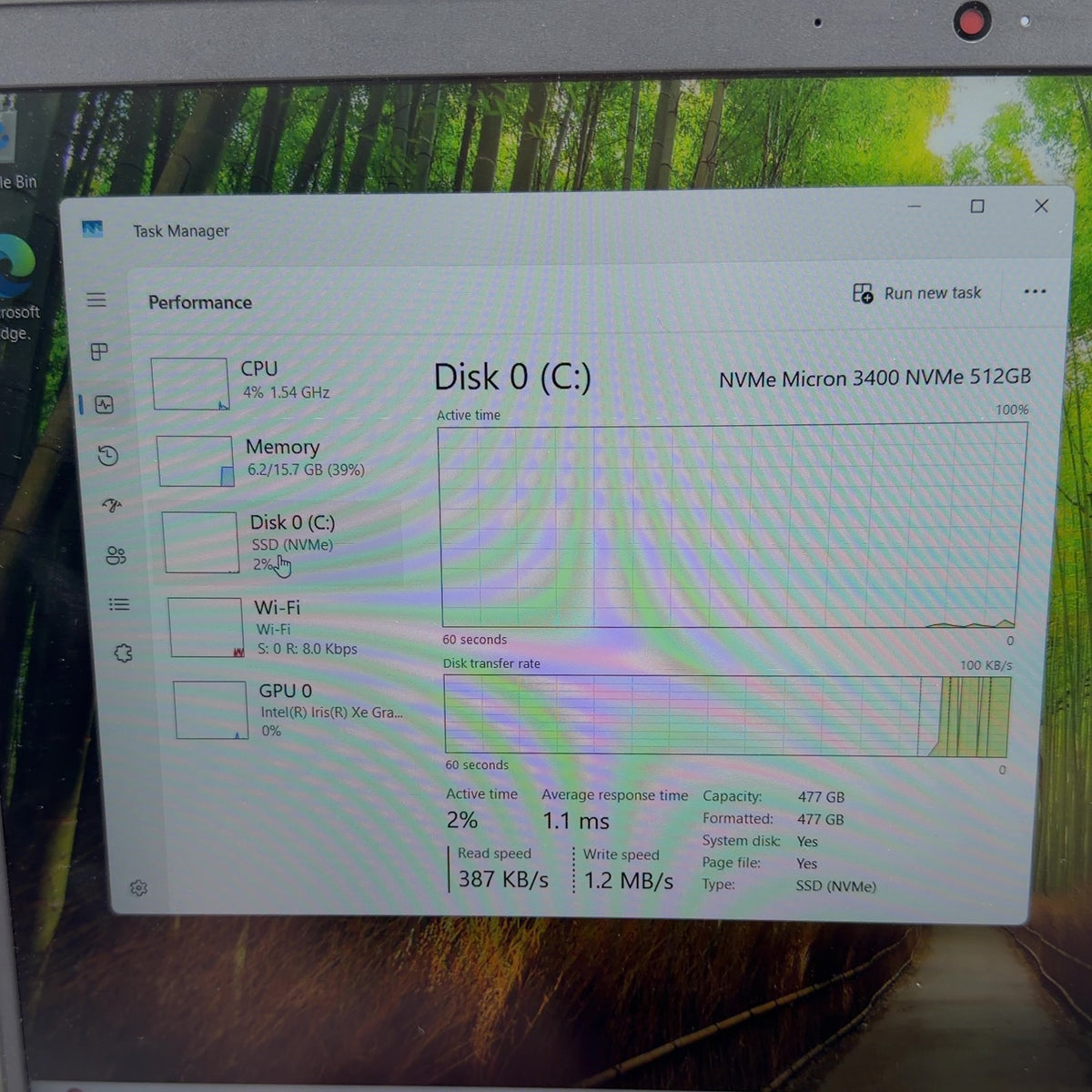Click the CPU mini graph thumbnail
The height and width of the screenshot is (1092, 1092).
point(190,384)
